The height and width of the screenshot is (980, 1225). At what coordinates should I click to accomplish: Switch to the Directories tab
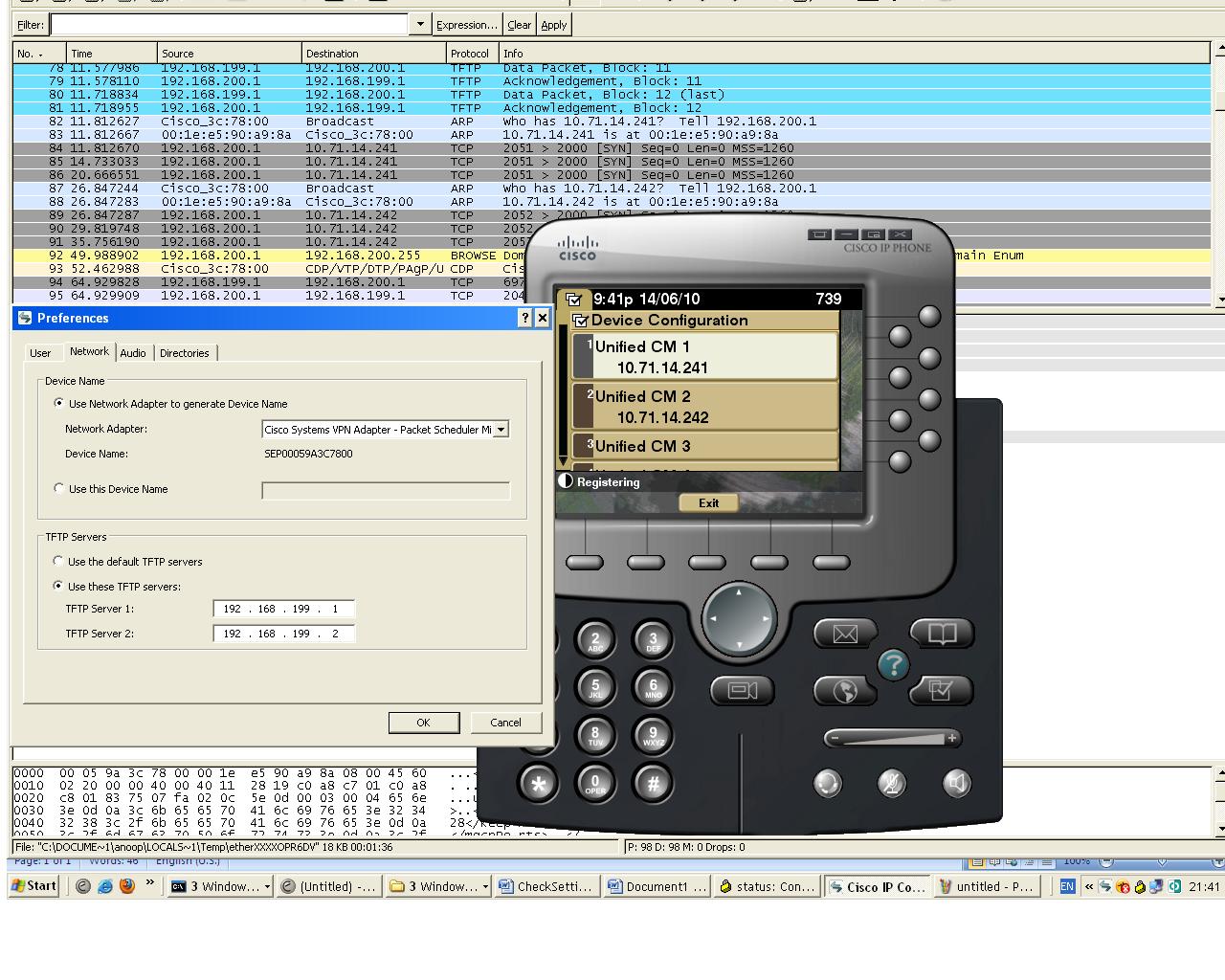[184, 353]
